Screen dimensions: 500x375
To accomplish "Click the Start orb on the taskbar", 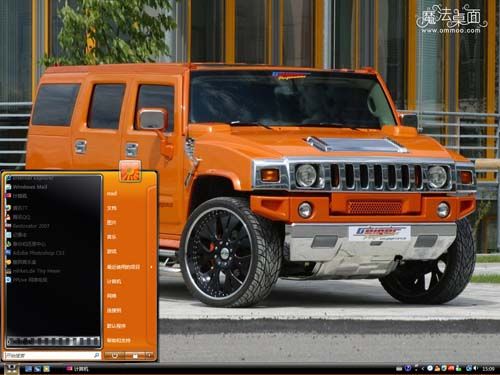I will click(11, 368).
